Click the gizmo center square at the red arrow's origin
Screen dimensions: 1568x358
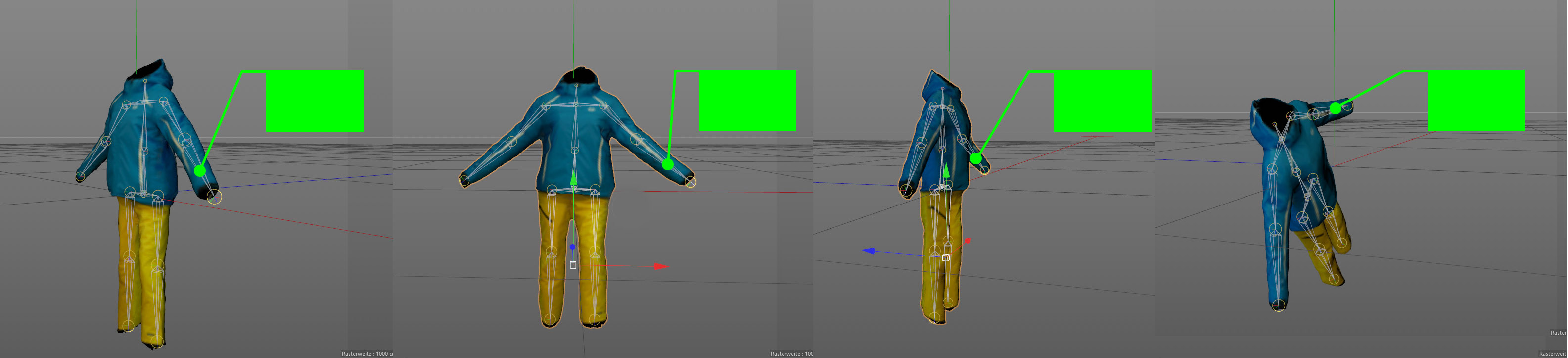point(573,265)
